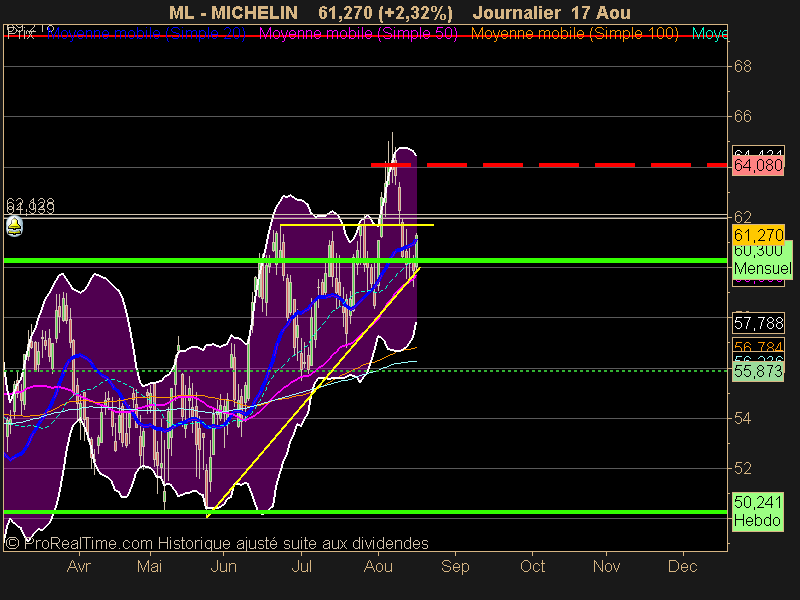Click the Jun month on time axis

[x=223, y=566]
